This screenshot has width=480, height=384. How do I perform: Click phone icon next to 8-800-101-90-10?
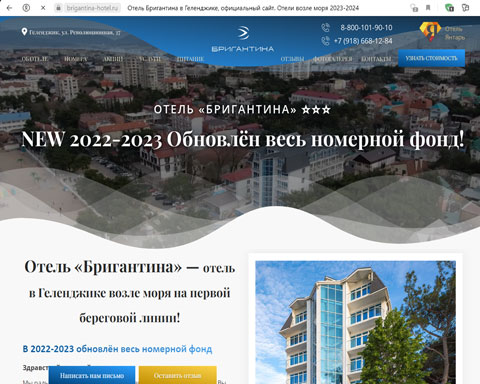pyautogui.click(x=326, y=27)
